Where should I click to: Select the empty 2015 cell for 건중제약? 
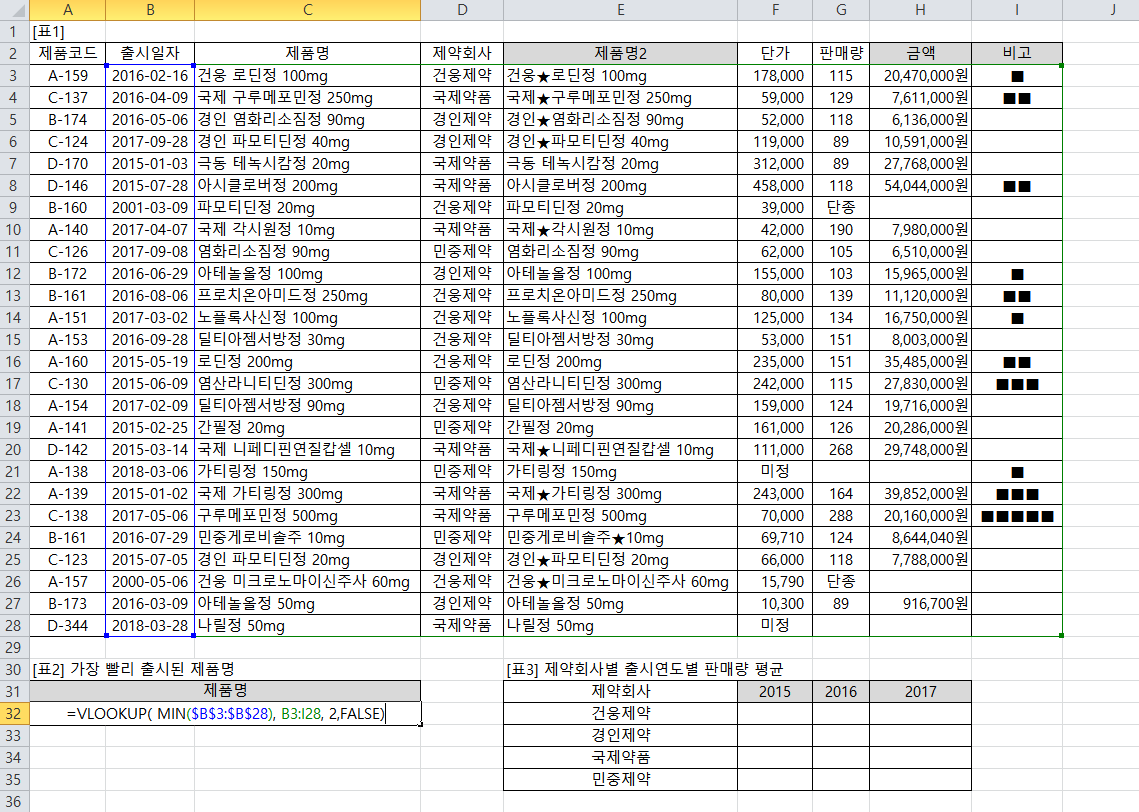point(775,713)
